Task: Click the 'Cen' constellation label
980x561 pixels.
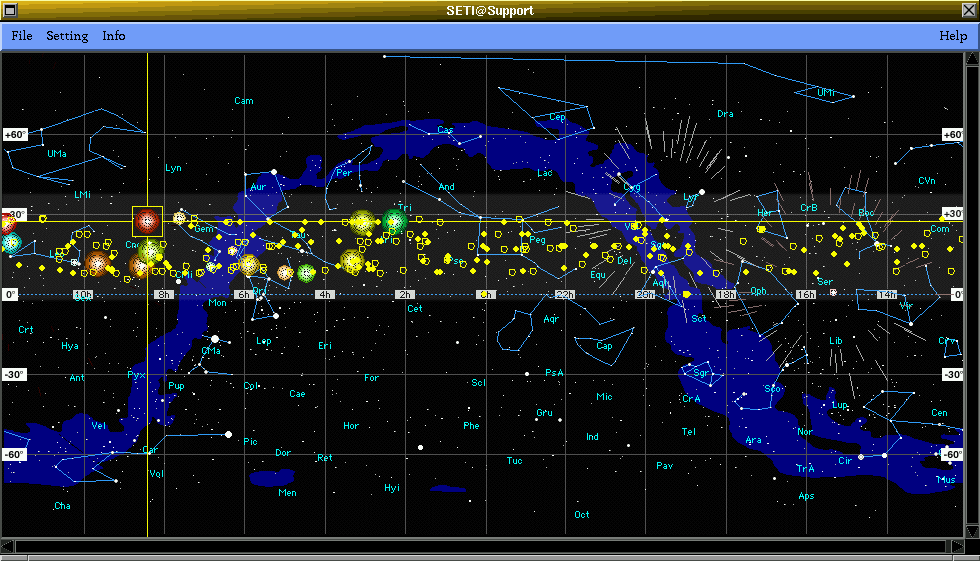Action: (x=939, y=413)
